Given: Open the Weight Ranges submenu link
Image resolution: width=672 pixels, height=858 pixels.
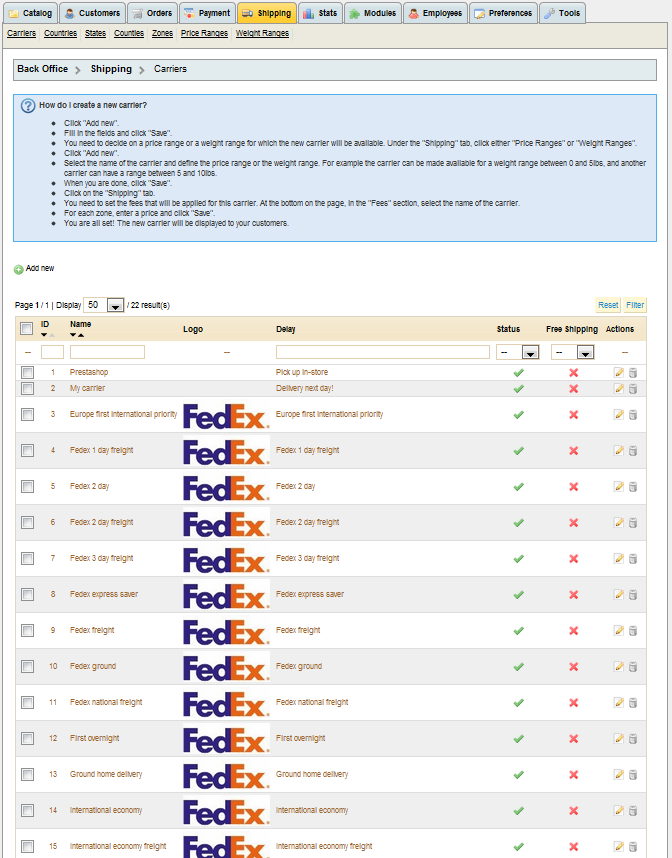Looking at the screenshot, I should [262, 33].
